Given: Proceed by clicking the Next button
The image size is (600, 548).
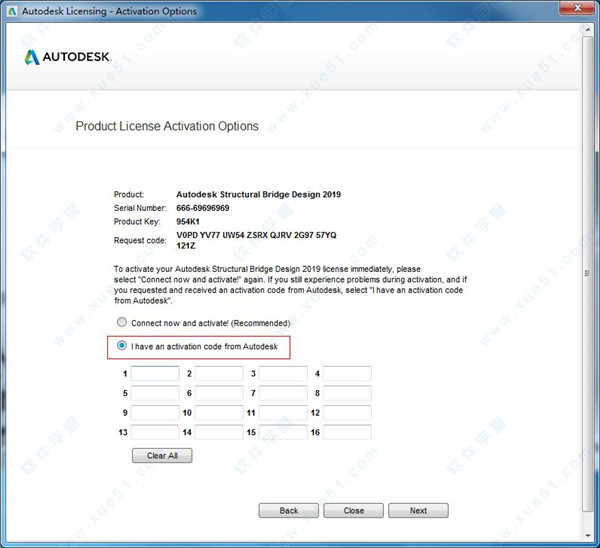Looking at the screenshot, I should (x=418, y=510).
